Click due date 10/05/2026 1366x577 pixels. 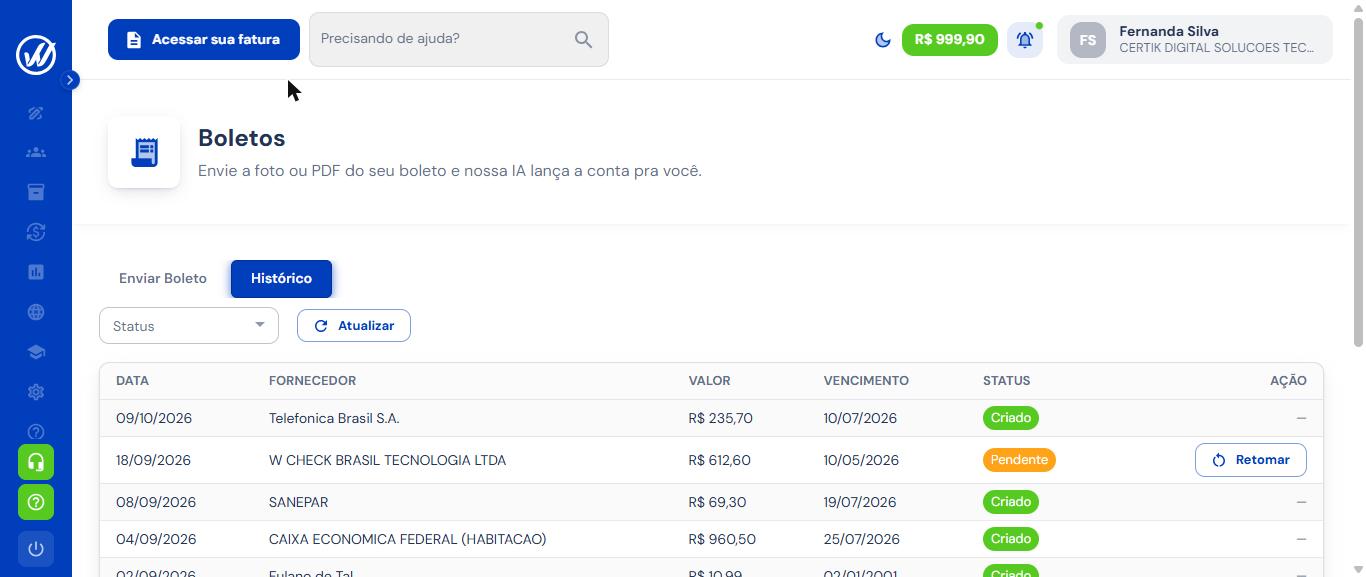(x=861, y=460)
